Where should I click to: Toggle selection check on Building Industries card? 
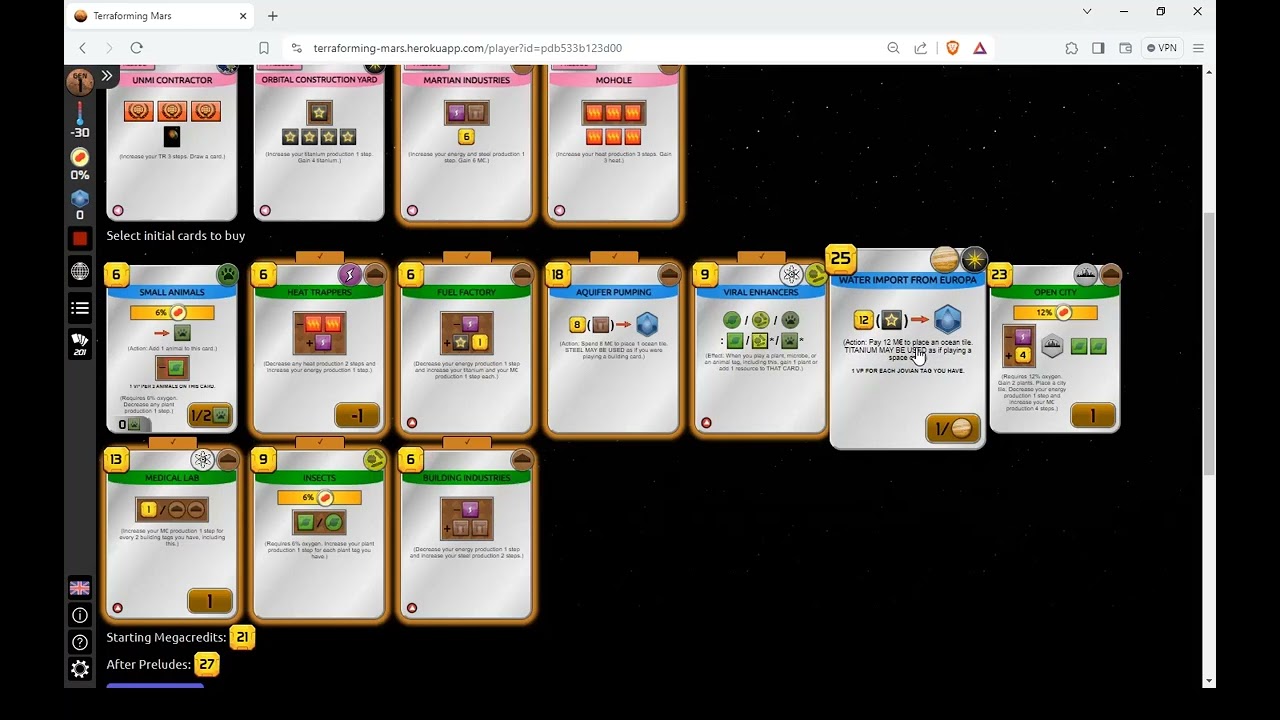click(467, 442)
